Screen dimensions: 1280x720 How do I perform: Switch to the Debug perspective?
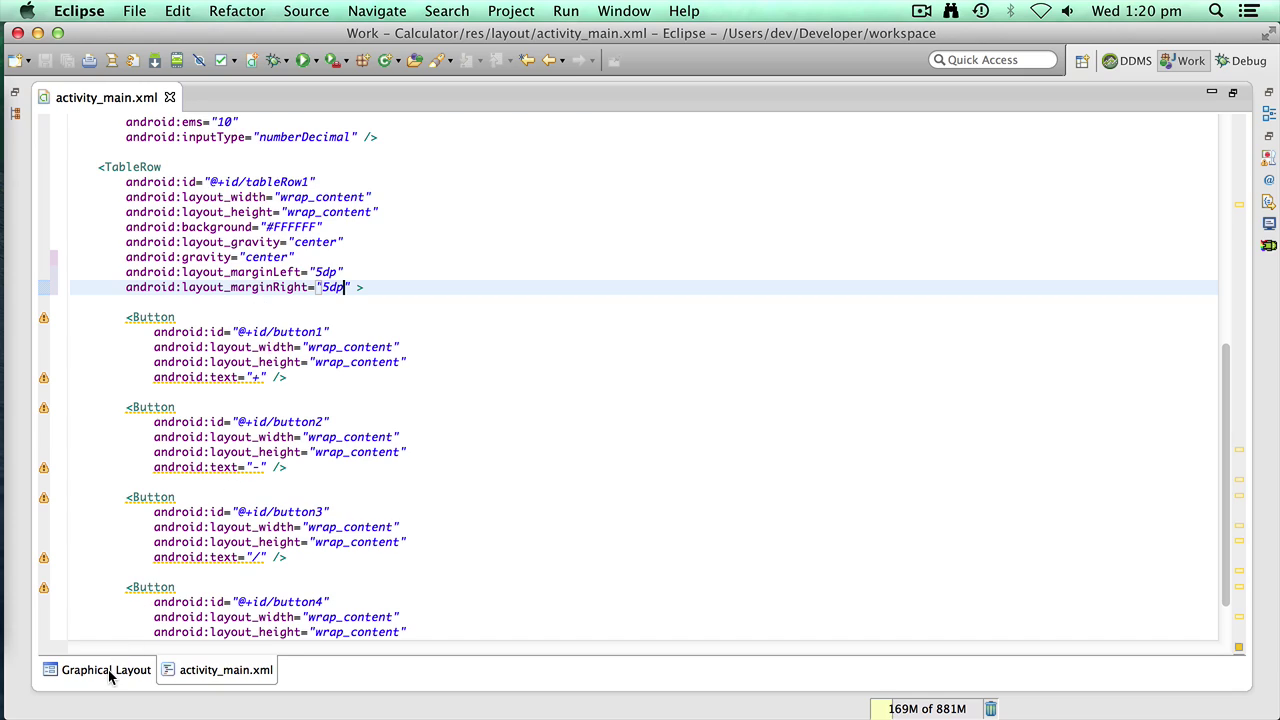[x=1241, y=61]
